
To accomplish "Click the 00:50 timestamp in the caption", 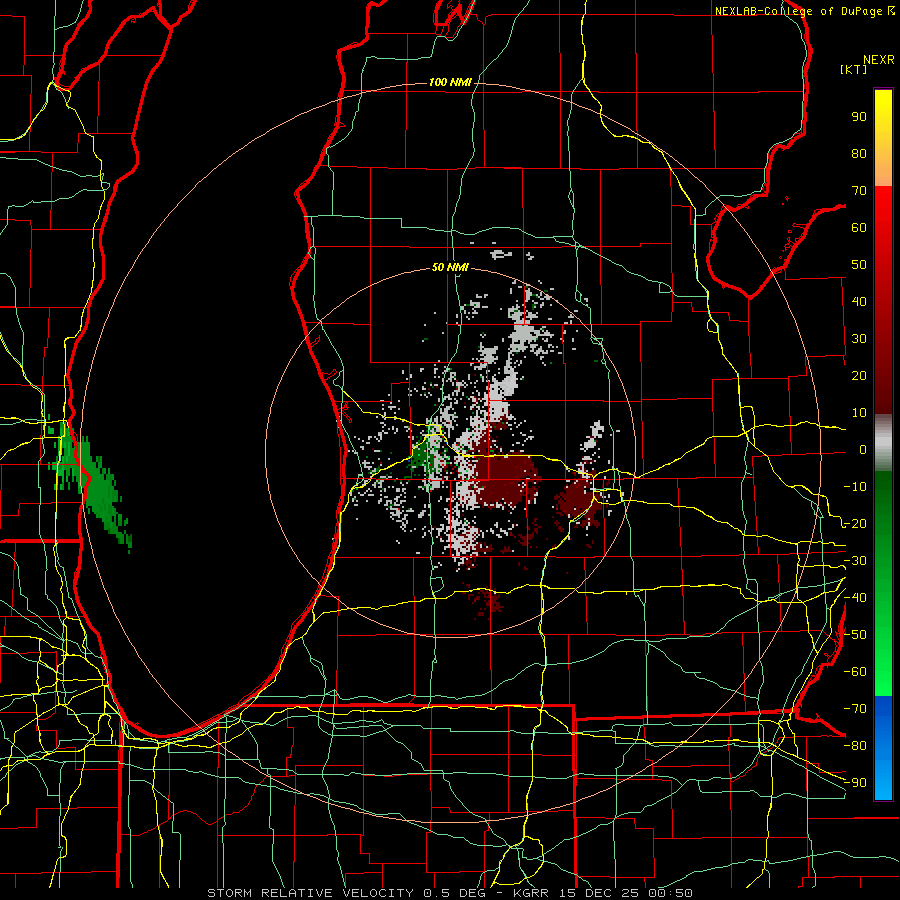I will point(672,893).
